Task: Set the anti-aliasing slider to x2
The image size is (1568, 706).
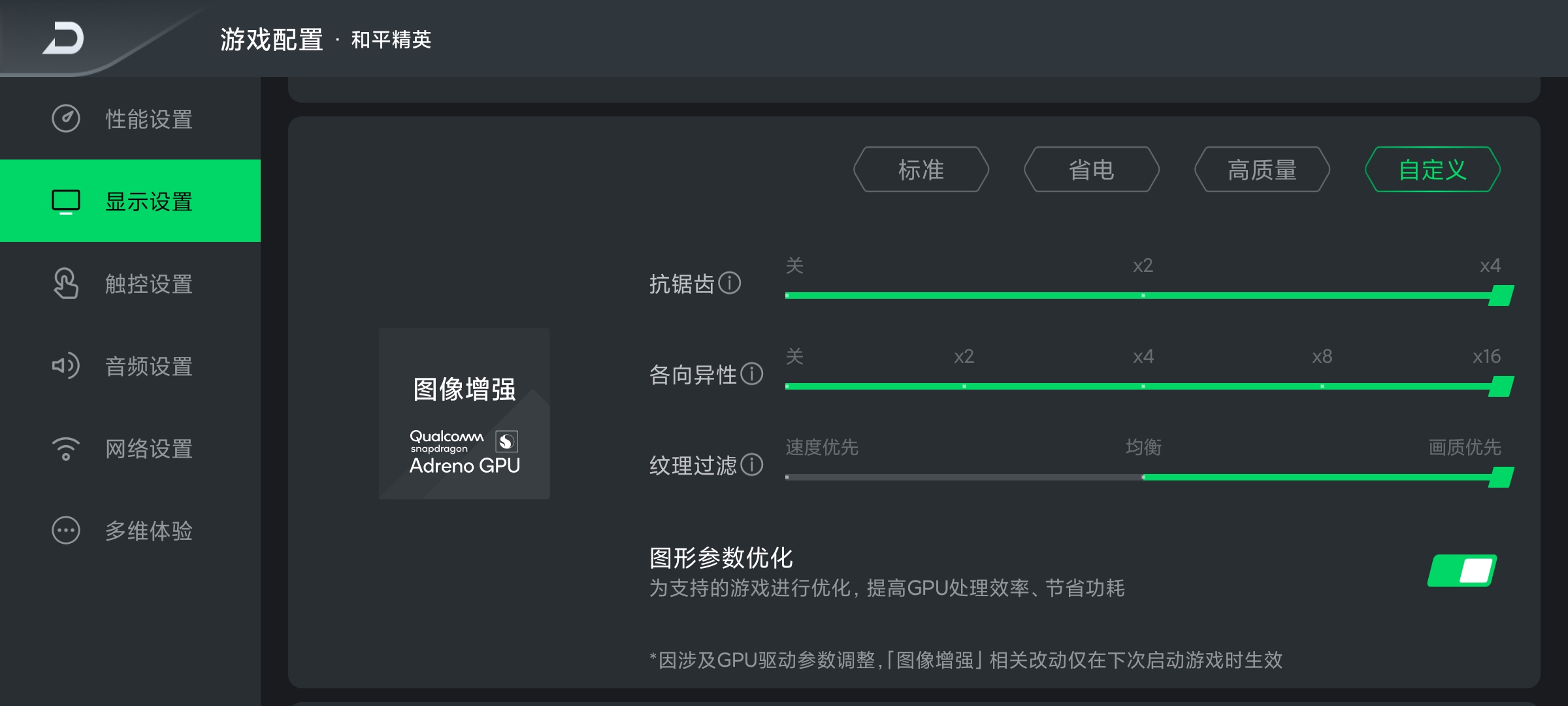Action: tap(1143, 295)
